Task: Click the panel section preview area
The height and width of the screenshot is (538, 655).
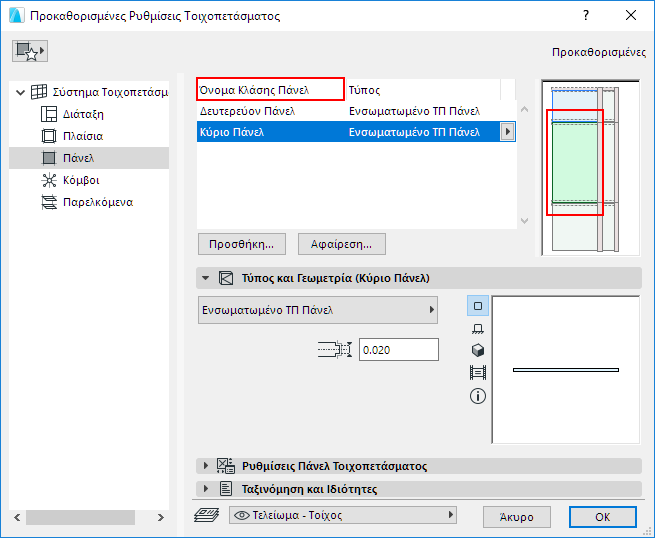Action: [566, 370]
